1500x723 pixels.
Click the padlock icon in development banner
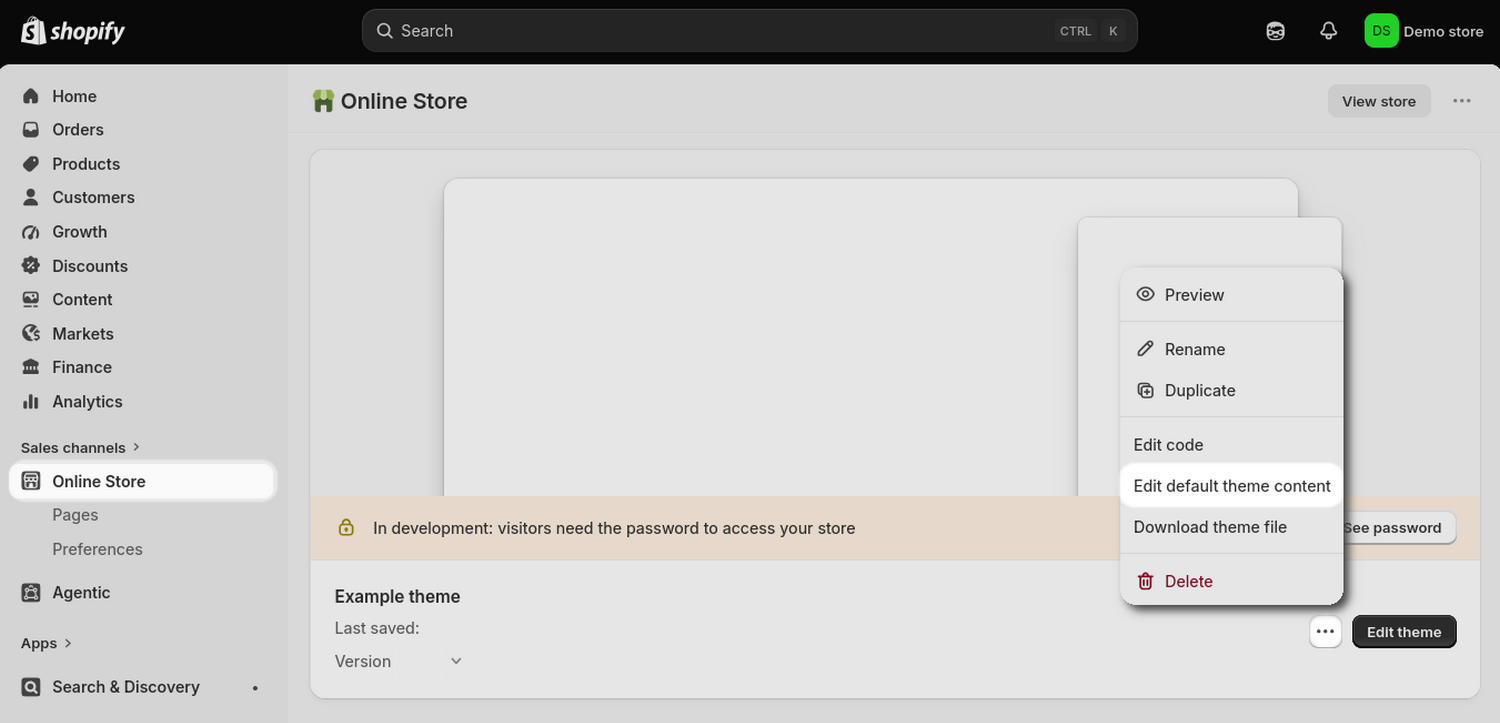346,527
